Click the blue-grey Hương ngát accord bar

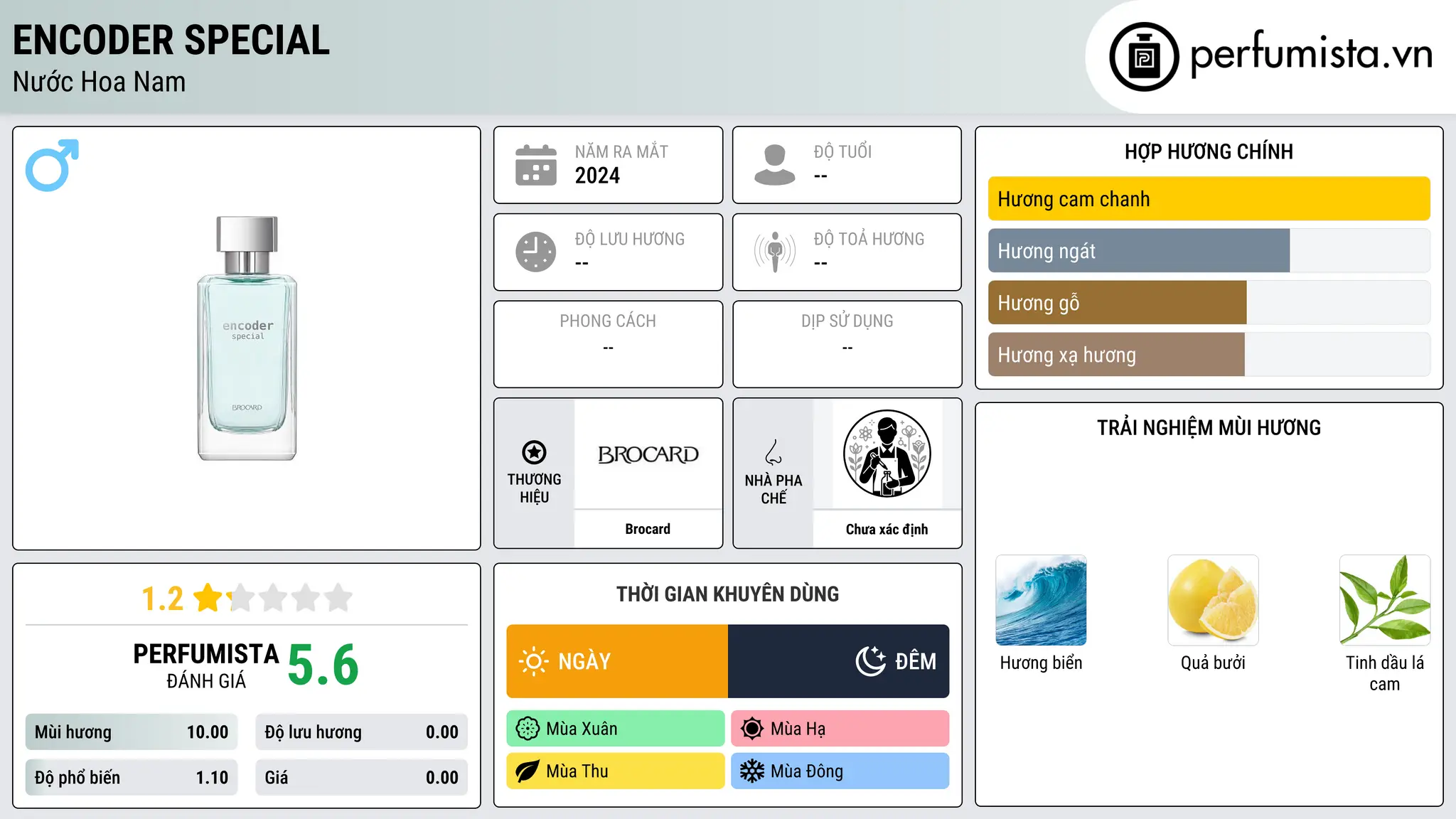click(1139, 251)
